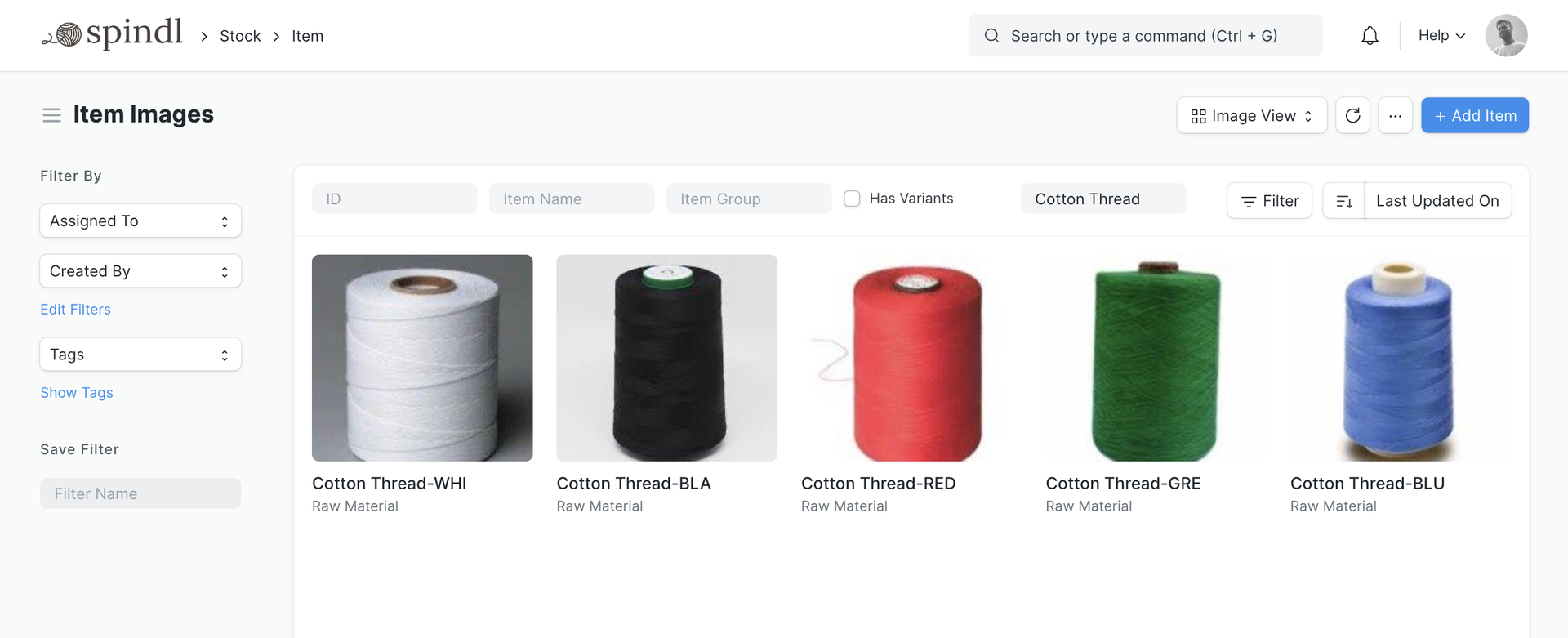This screenshot has height=638, width=1568.
Task: Navigate to Stock via the breadcrumb
Action: (240, 36)
